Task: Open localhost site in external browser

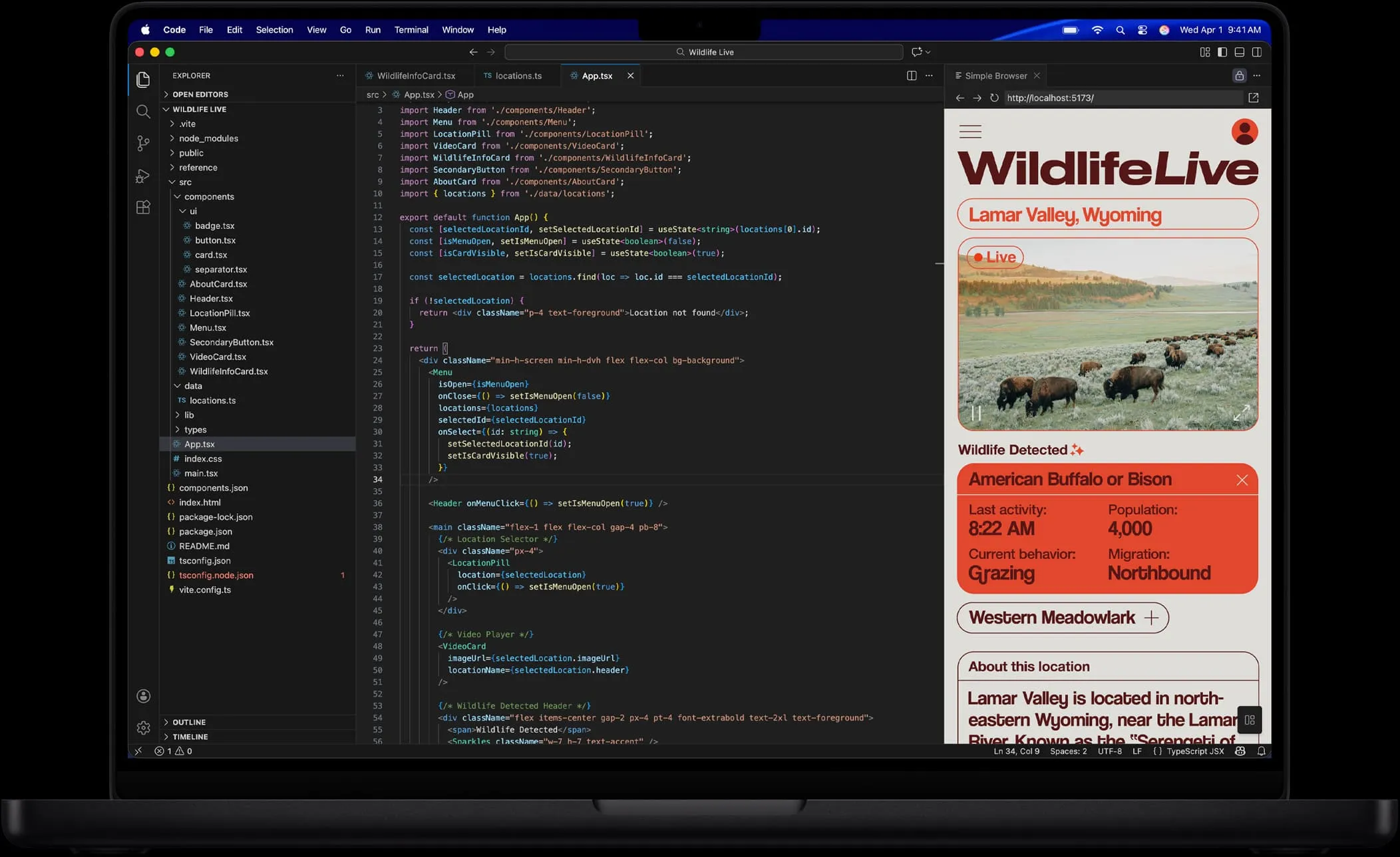Action: (1254, 97)
